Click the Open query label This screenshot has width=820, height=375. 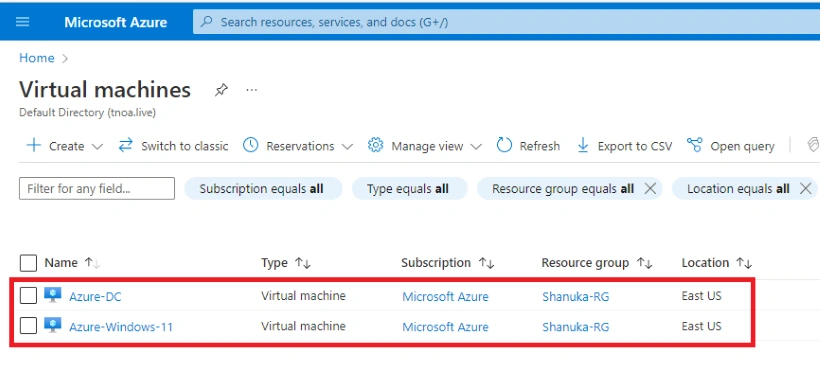coord(742,146)
